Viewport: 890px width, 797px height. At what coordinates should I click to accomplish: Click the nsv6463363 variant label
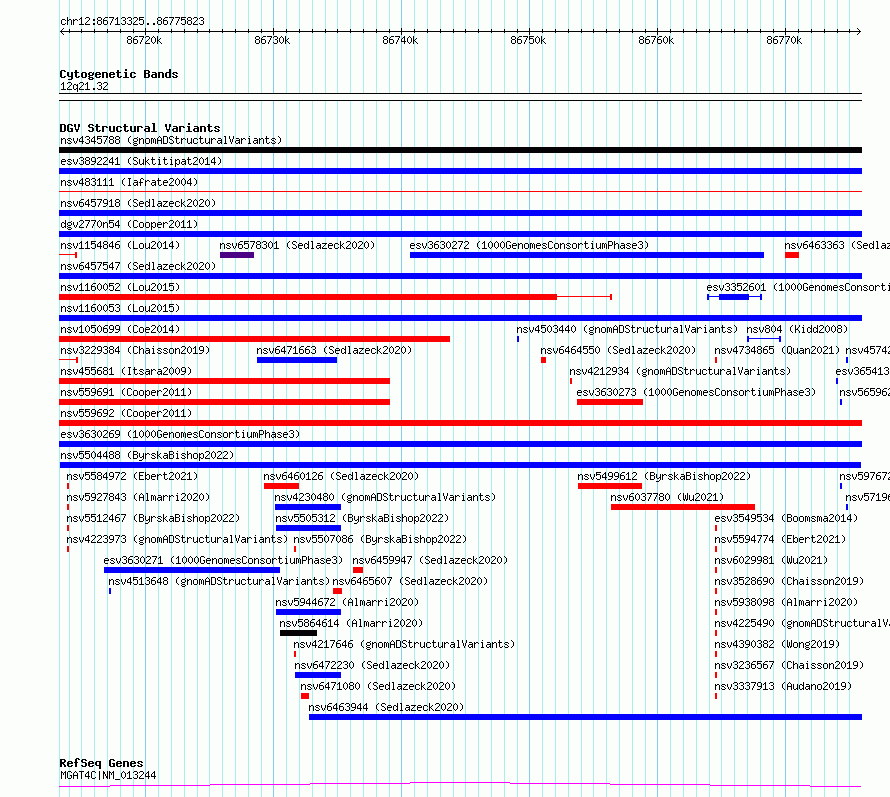coord(837,245)
